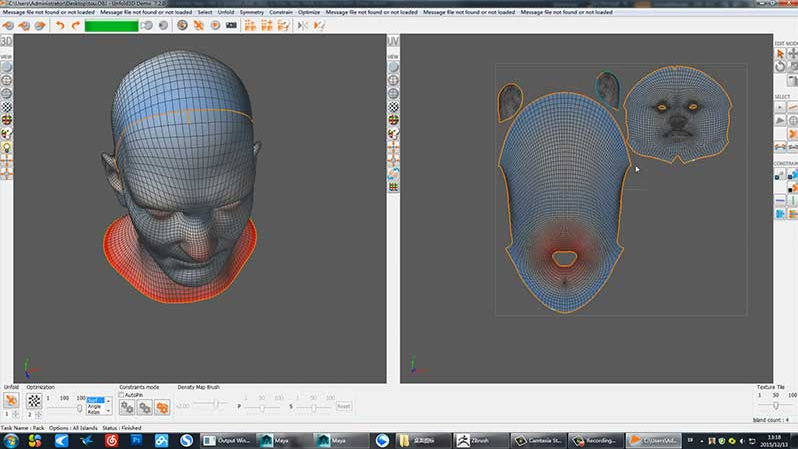
Task: Select the arrow pointer edit mode tool
Action: 780,54
